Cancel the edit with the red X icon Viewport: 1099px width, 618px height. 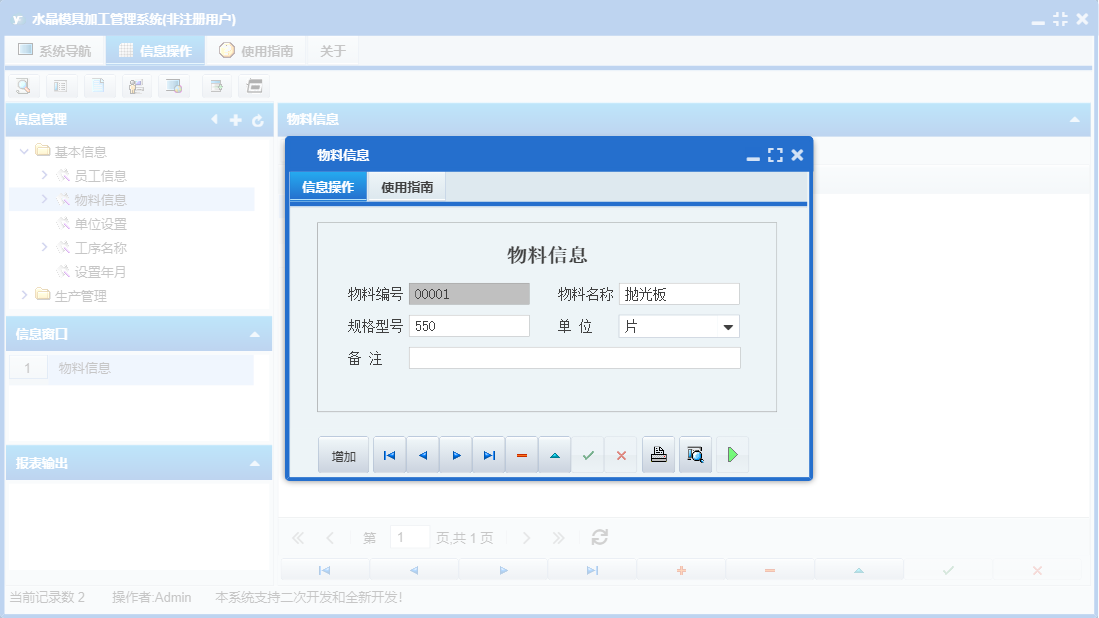pos(621,454)
